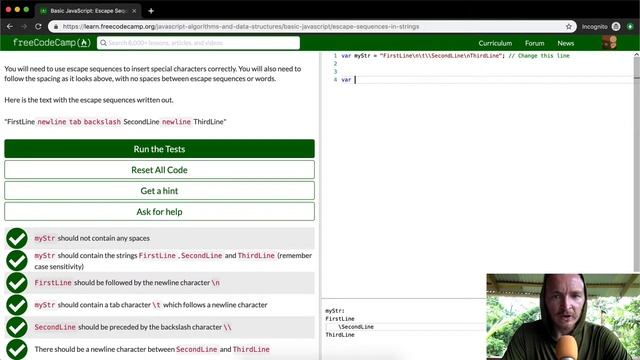Click the macOS green fullscreen button

(x=26, y=9)
